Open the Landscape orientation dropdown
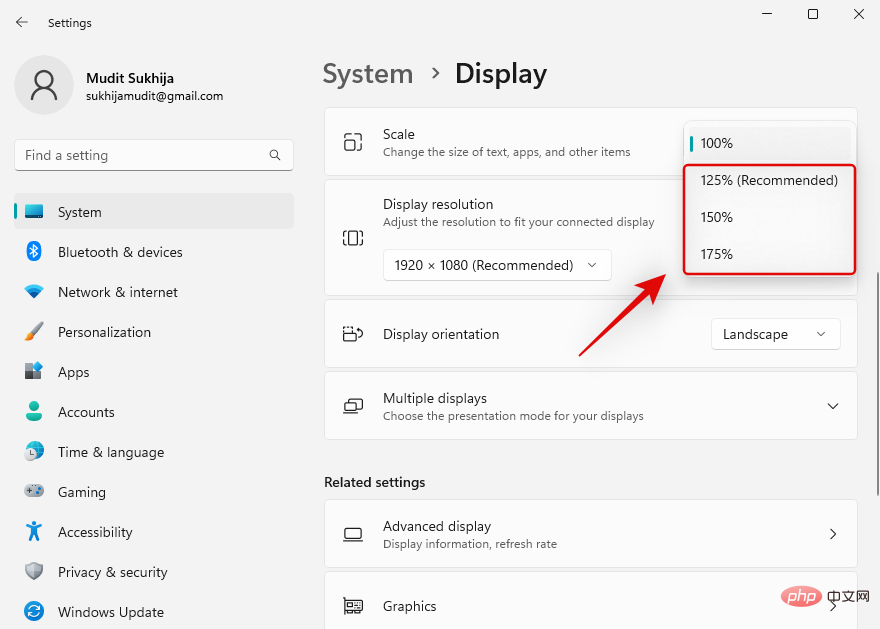Screen dimensions: 880x629 tap(775, 334)
